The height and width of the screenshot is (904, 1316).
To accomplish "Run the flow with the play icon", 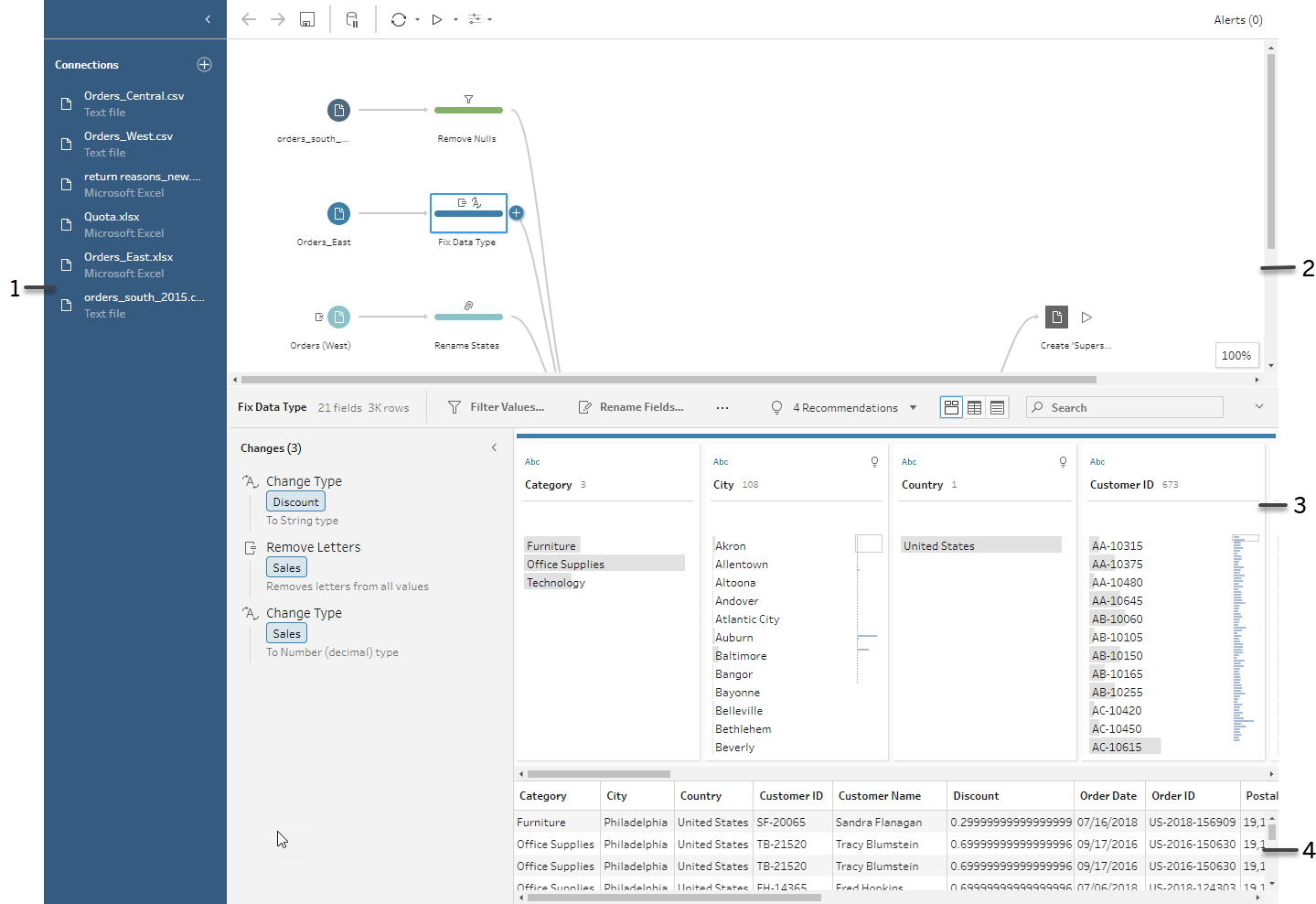I will 436,18.
